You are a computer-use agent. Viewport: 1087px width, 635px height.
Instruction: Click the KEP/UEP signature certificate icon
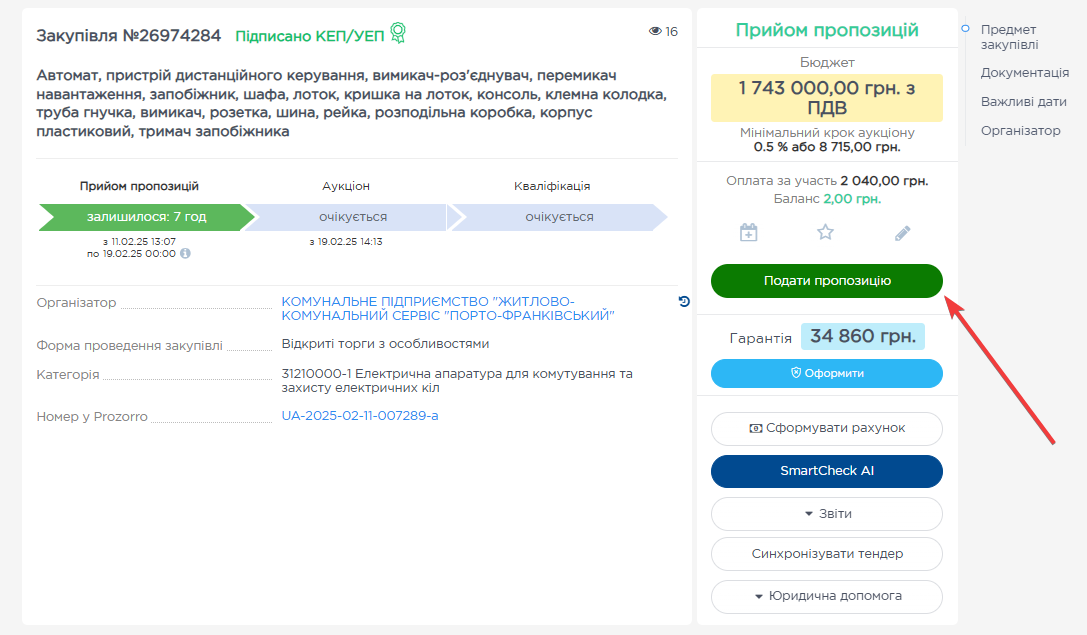click(x=398, y=34)
